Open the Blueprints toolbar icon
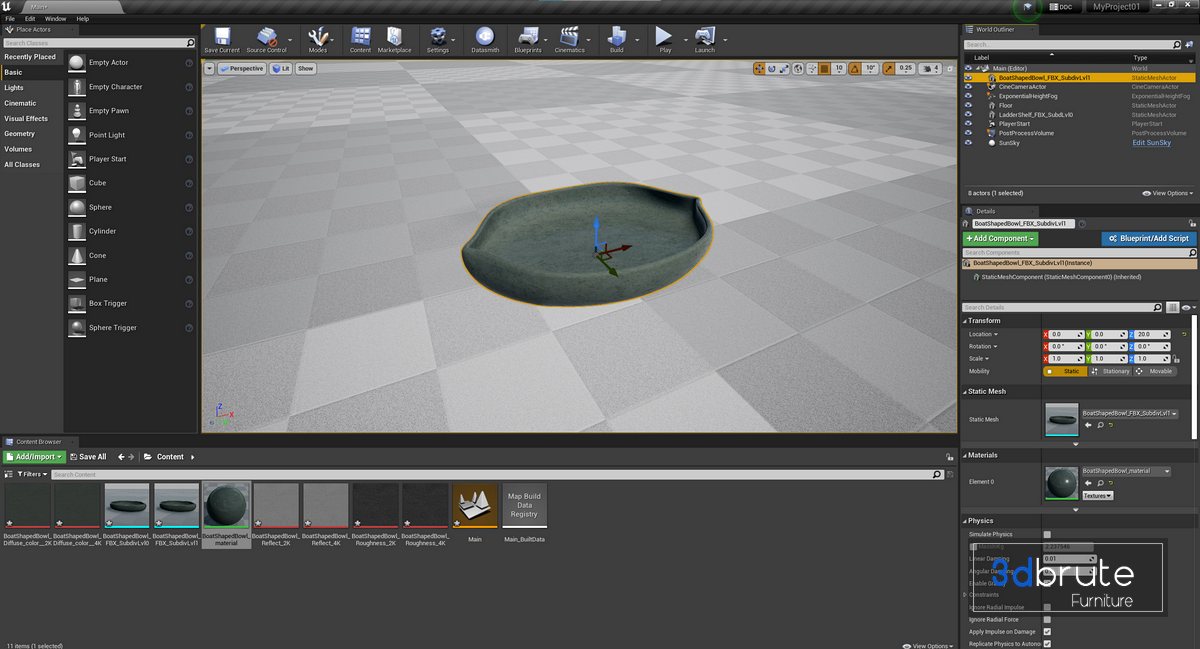Image resolution: width=1200 pixels, height=649 pixels. (527, 39)
